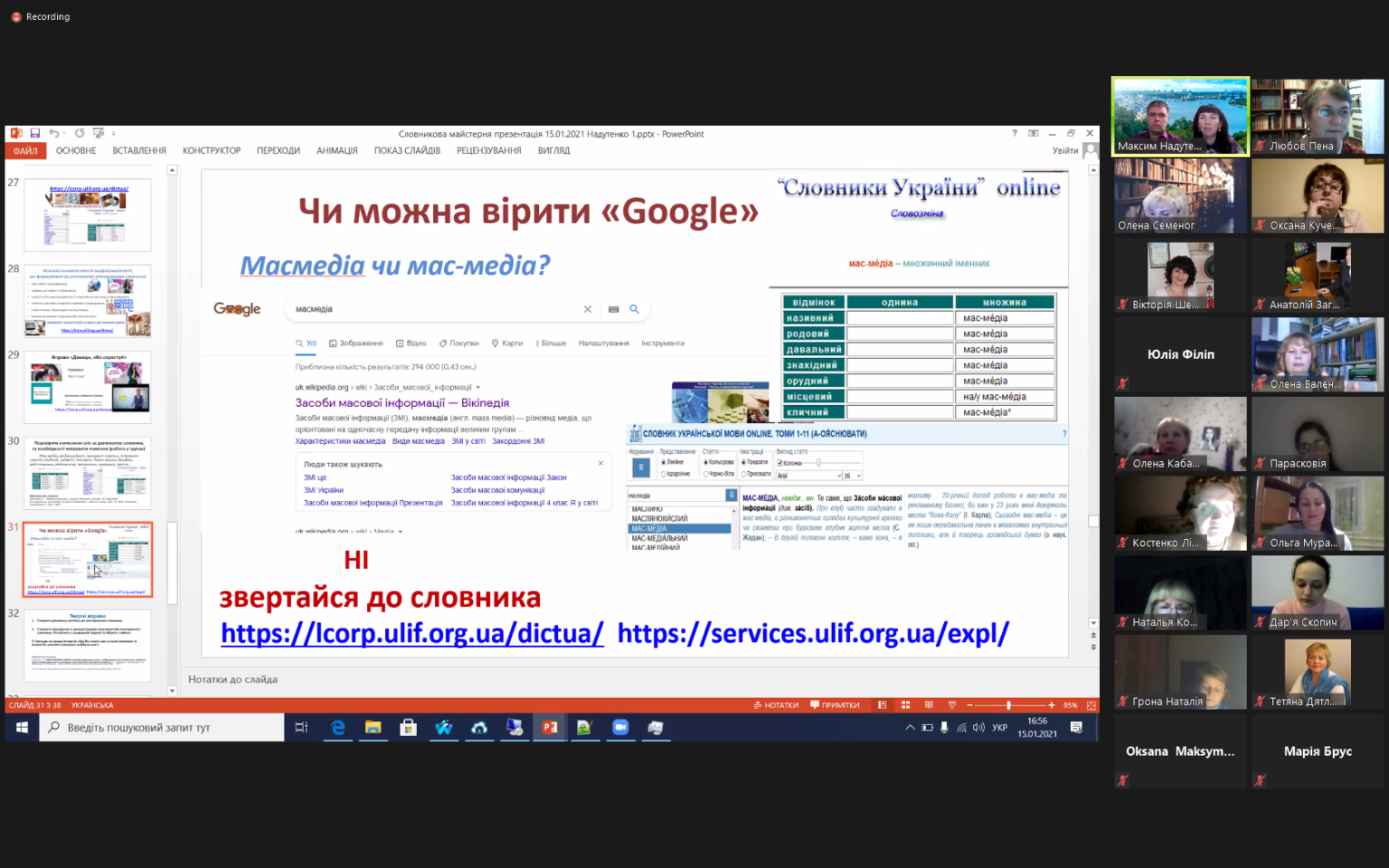This screenshot has height=868, width=1389.
Task: Open the undo history dropdown arrow
Action: click(65, 134)
